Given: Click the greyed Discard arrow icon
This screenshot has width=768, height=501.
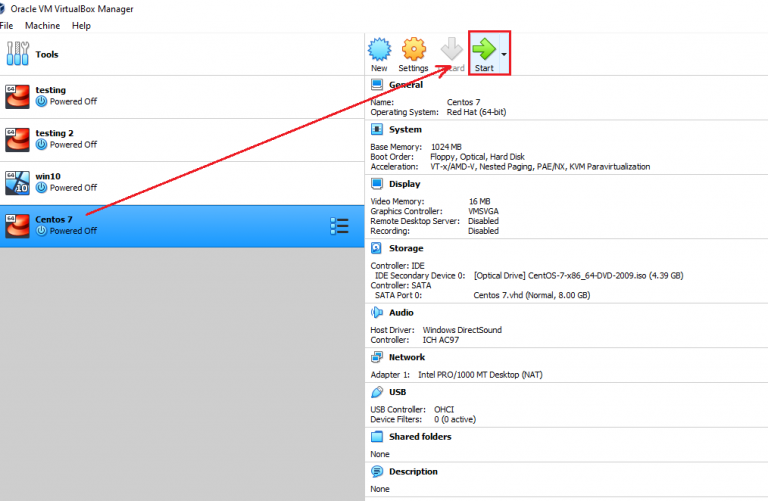Looking at the screenshot, I should pyautogui.click(x=451, y=49).
